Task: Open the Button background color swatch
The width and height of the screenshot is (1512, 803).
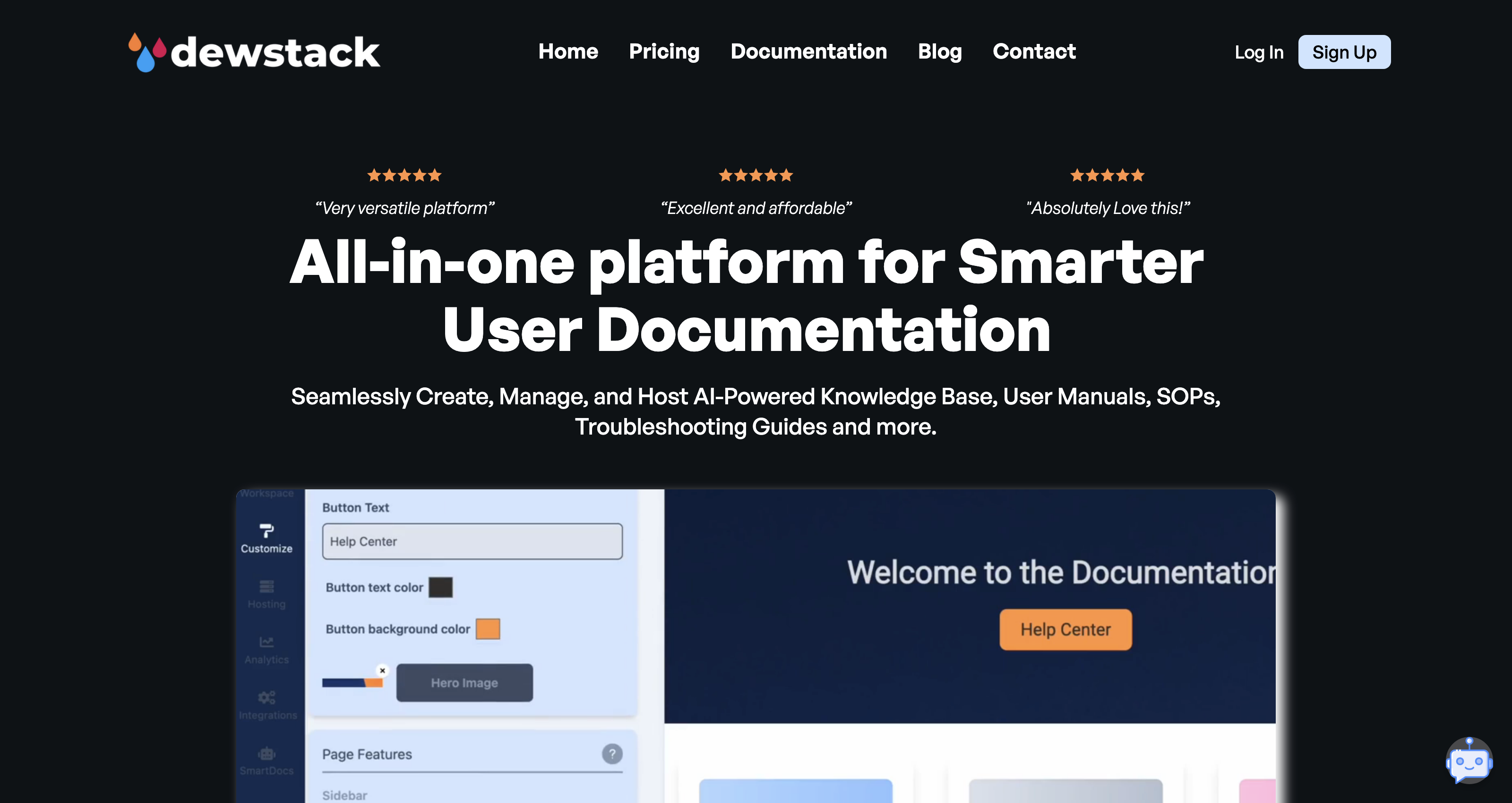Action: pyautogui.click(x=488, y=629)
